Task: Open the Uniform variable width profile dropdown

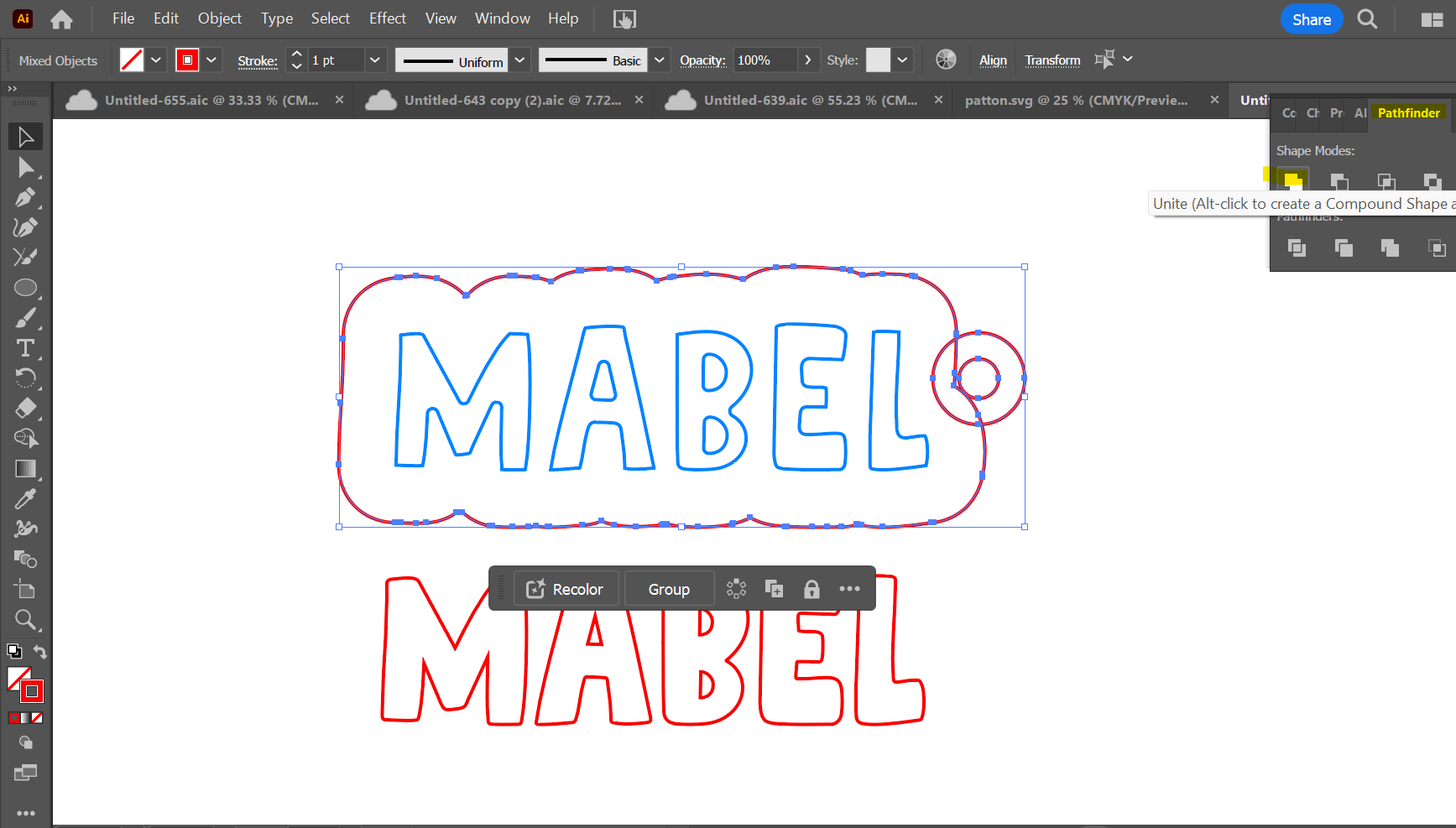Action: 520,60
